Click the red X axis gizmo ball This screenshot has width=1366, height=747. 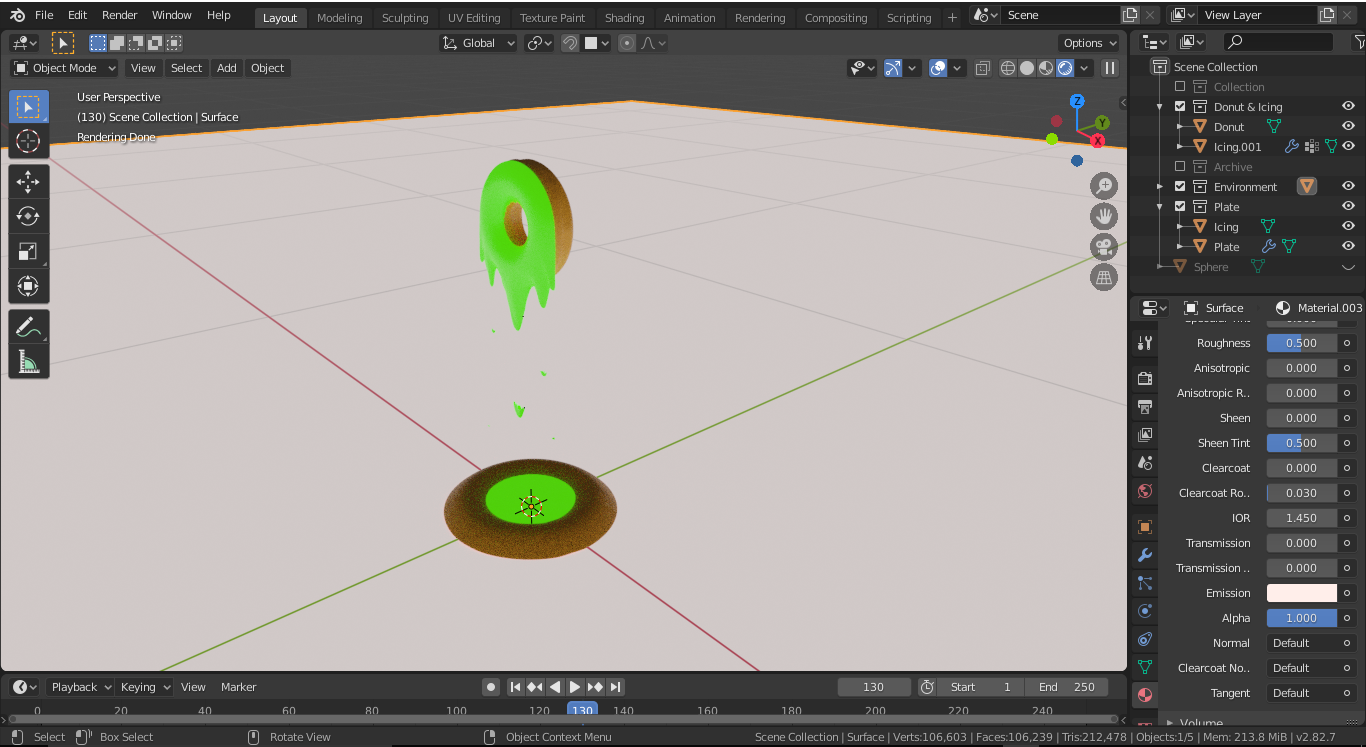pyautogui.click(x=1098, y=141)
